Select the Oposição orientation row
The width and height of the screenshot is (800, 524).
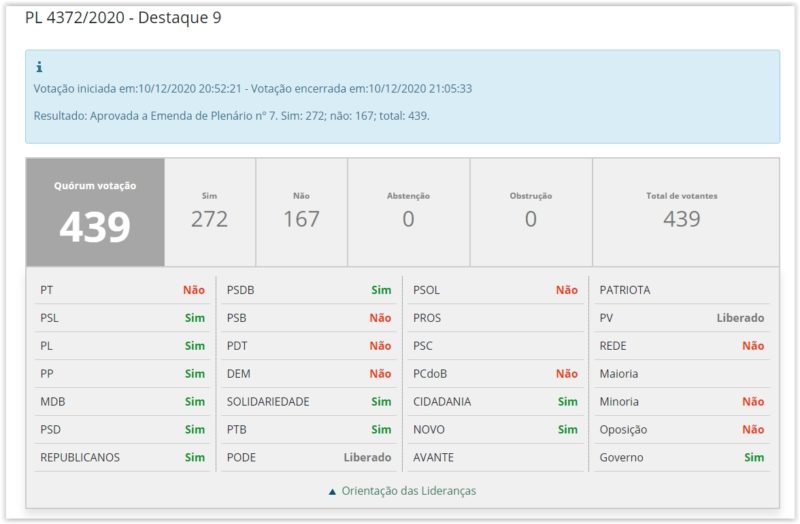pyautogui.click(x=681, y=429)
